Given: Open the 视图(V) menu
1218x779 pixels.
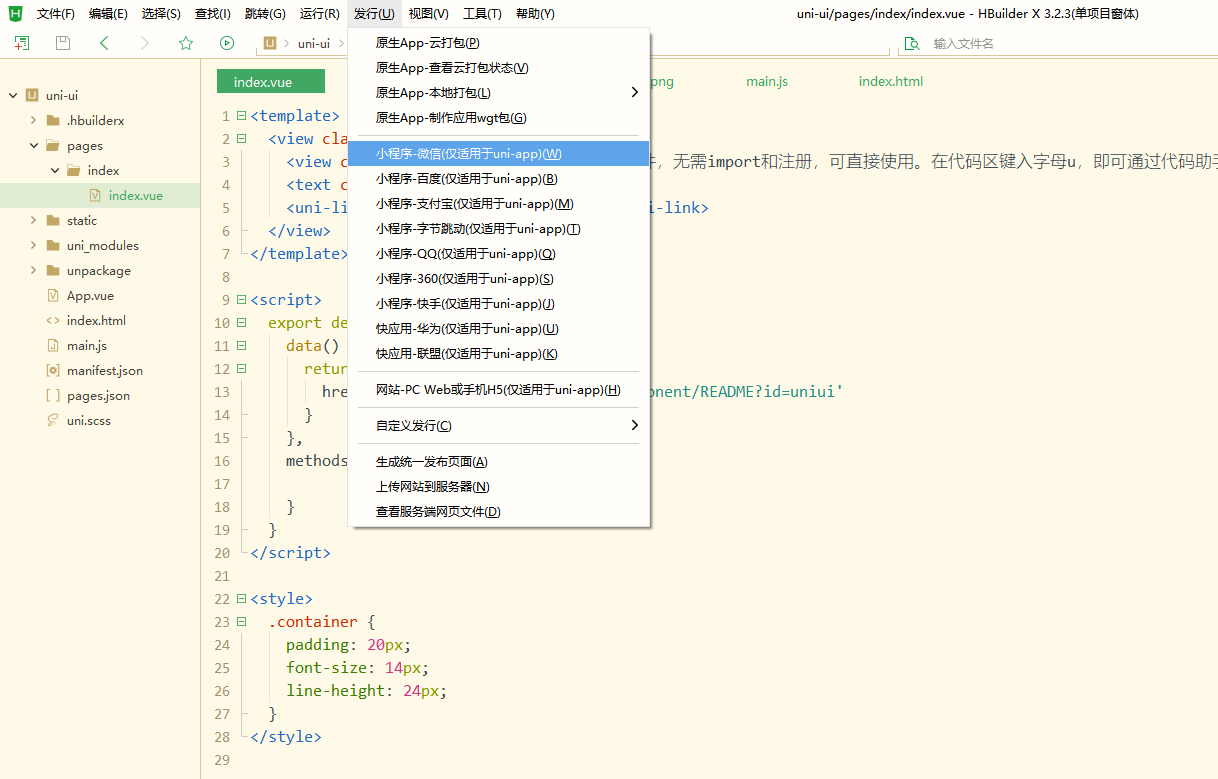Looking at the screenshot, I should click(x=428, y=14).
